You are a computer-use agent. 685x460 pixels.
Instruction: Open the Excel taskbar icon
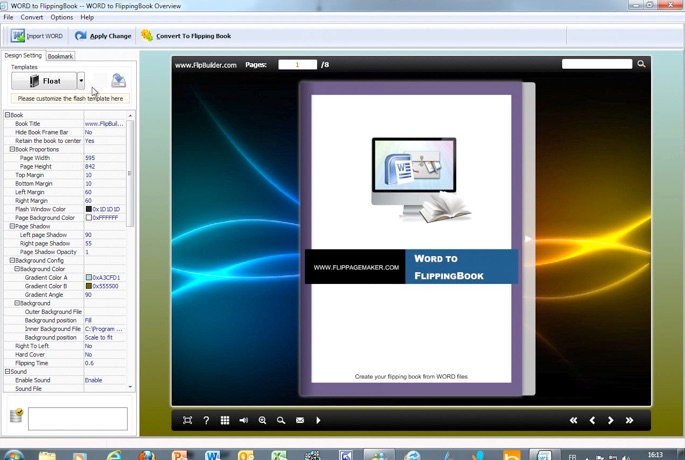pyautogui.click(x=279, y=455)
